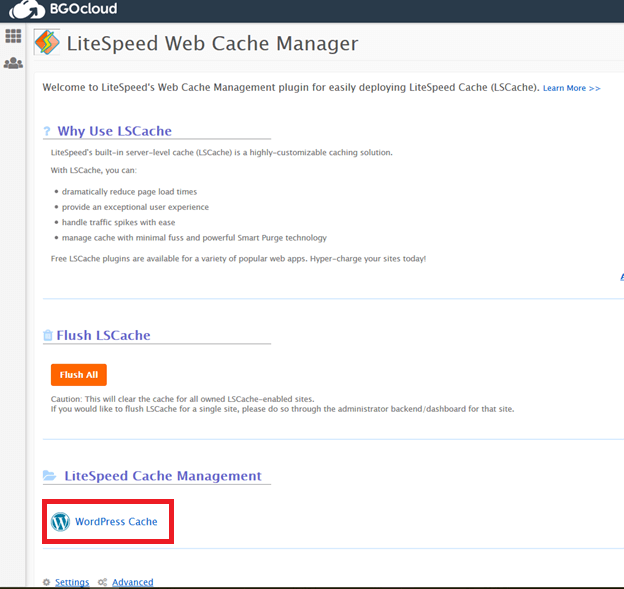The image size is (624, 589).
Task: Click the 'Welcome to LiteSpeed's Web Cache Management plugin' sentence
Action: tap(291, 88)
